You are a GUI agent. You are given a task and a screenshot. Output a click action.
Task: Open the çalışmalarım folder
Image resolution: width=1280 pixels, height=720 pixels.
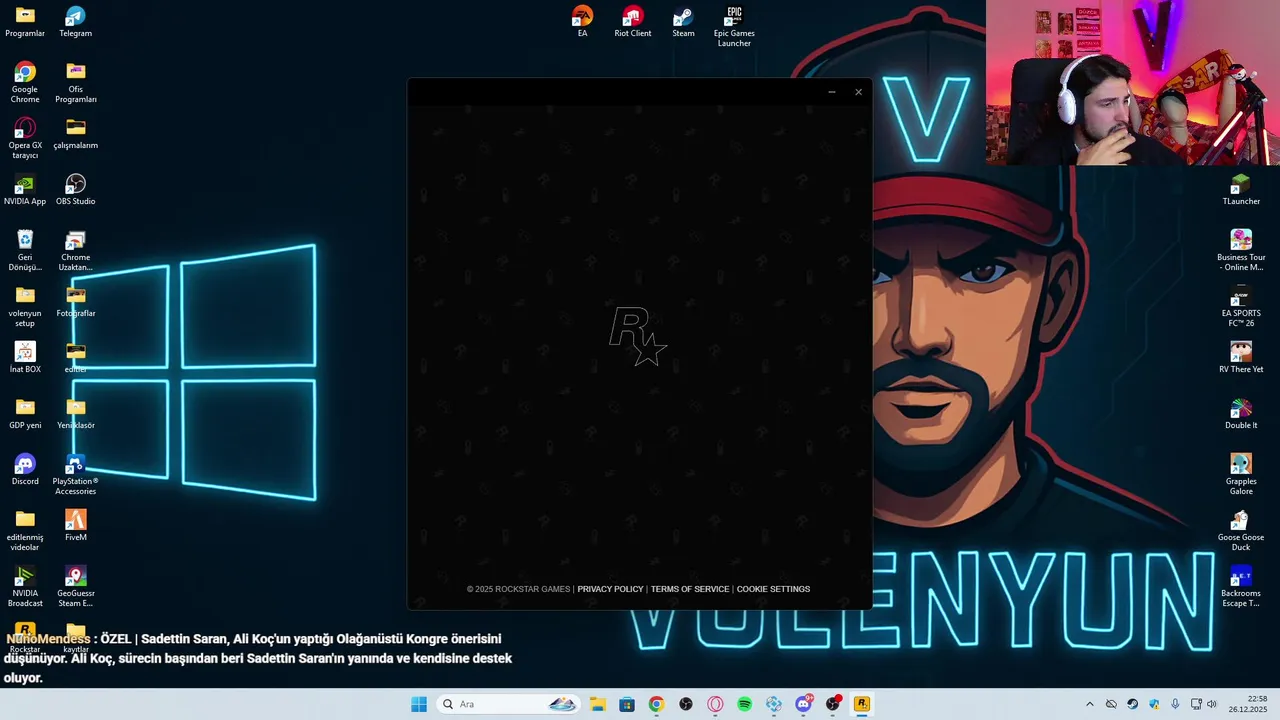[76, 133]
